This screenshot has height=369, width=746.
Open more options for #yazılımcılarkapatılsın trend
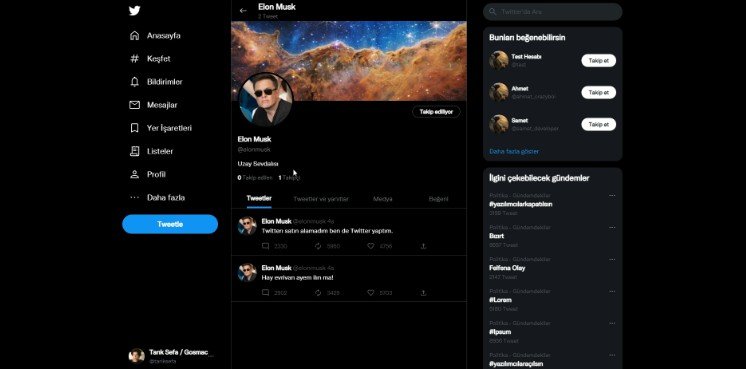612,195
